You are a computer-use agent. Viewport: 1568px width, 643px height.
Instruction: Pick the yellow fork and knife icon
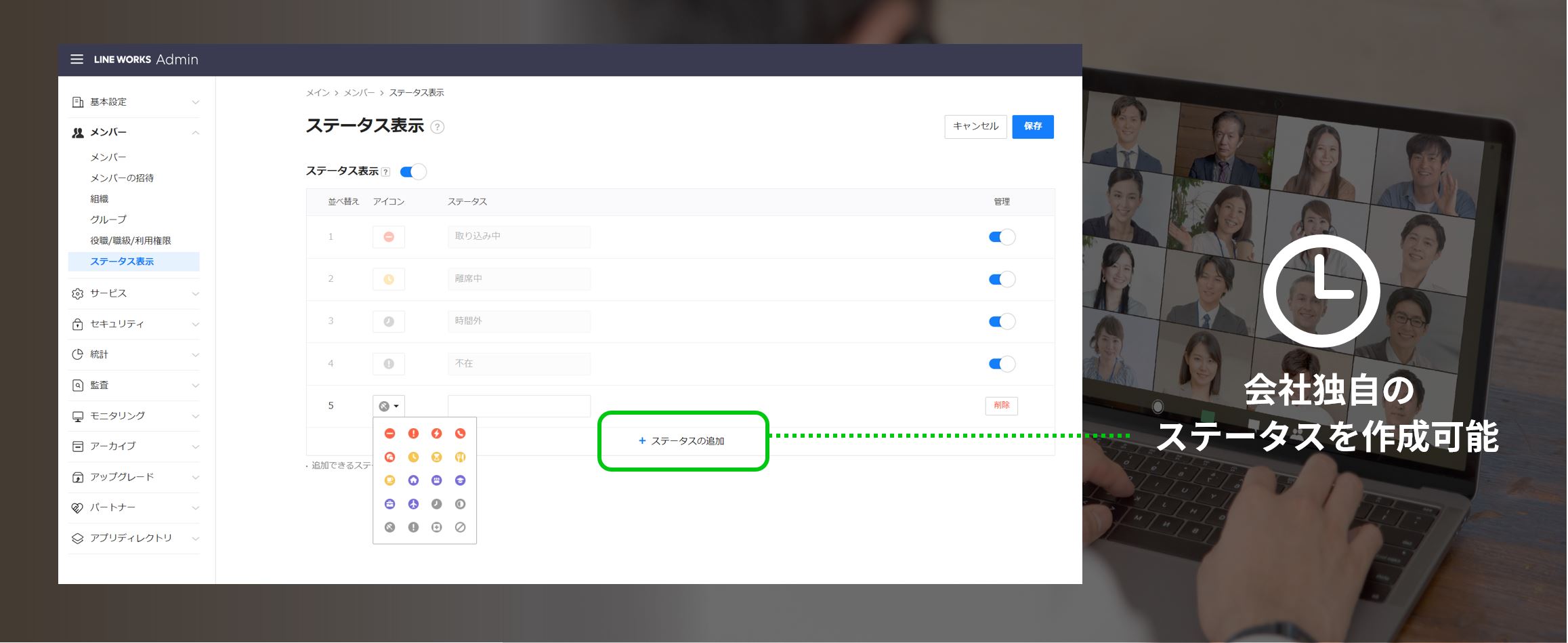(460, 457)
